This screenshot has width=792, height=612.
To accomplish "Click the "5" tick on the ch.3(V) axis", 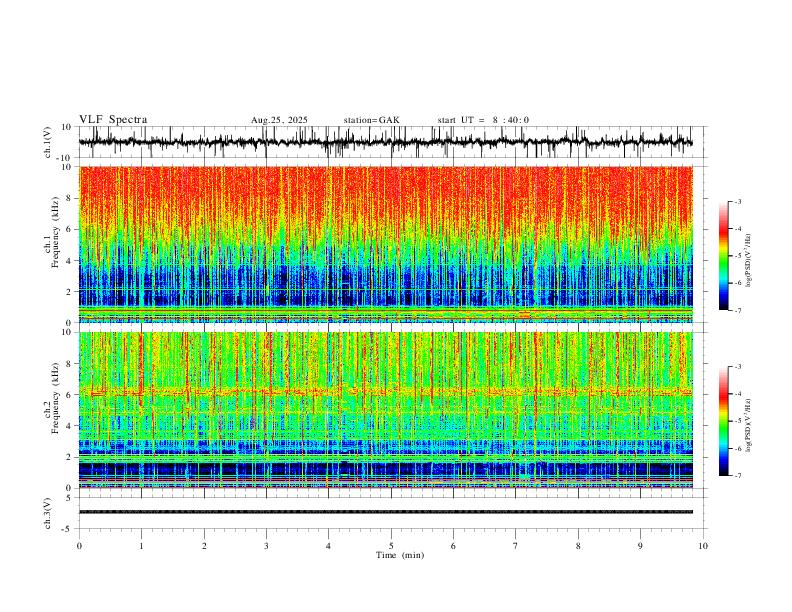I will pos(70,498).
